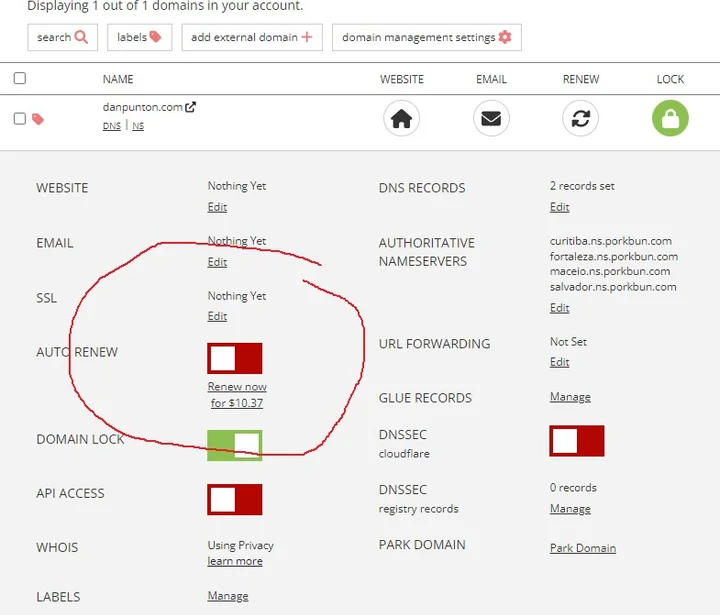Click Edit under Email
The width and height of the screenshot is (720, 615).
point(217,262)
